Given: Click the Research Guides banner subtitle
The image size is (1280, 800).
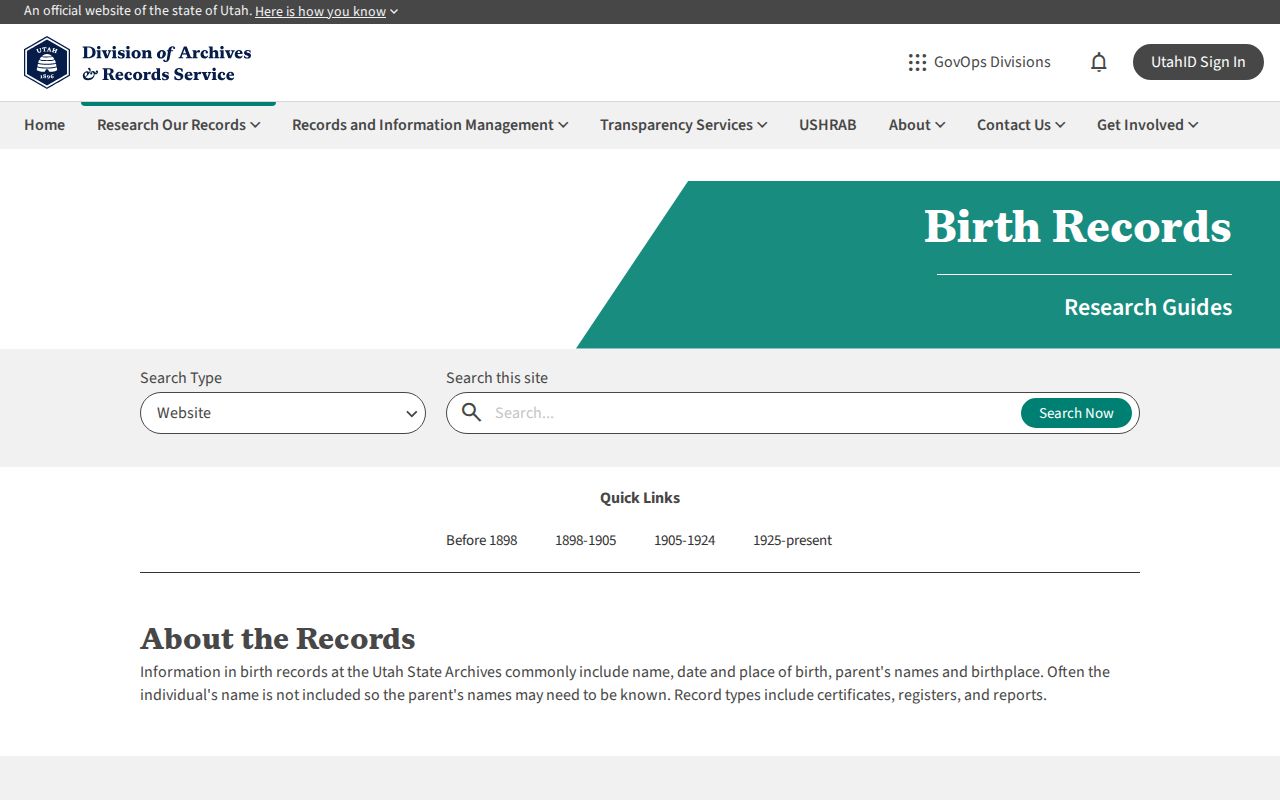Looking at the screenshot, I should click(1148, 307).
